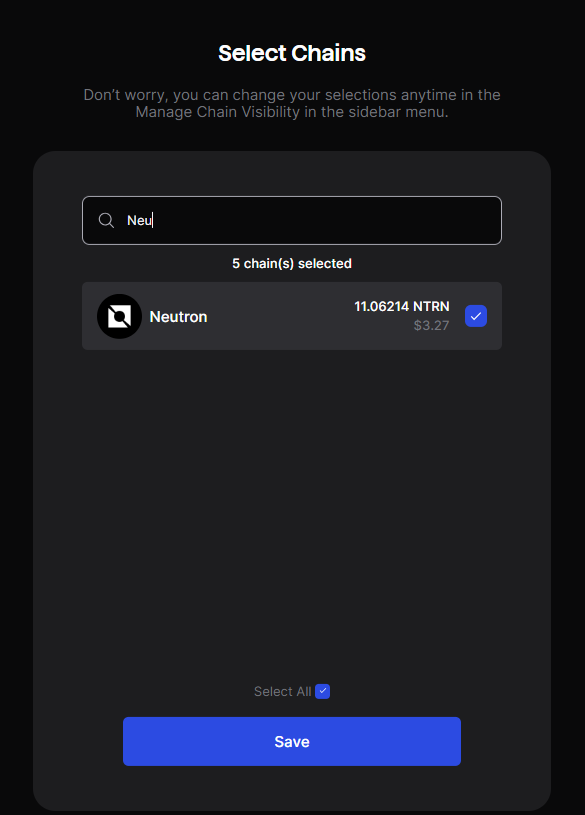This screenshot has width=585, height=815.
Task: Click the small checkmark beside Select All
Action: tap(322, 691)
